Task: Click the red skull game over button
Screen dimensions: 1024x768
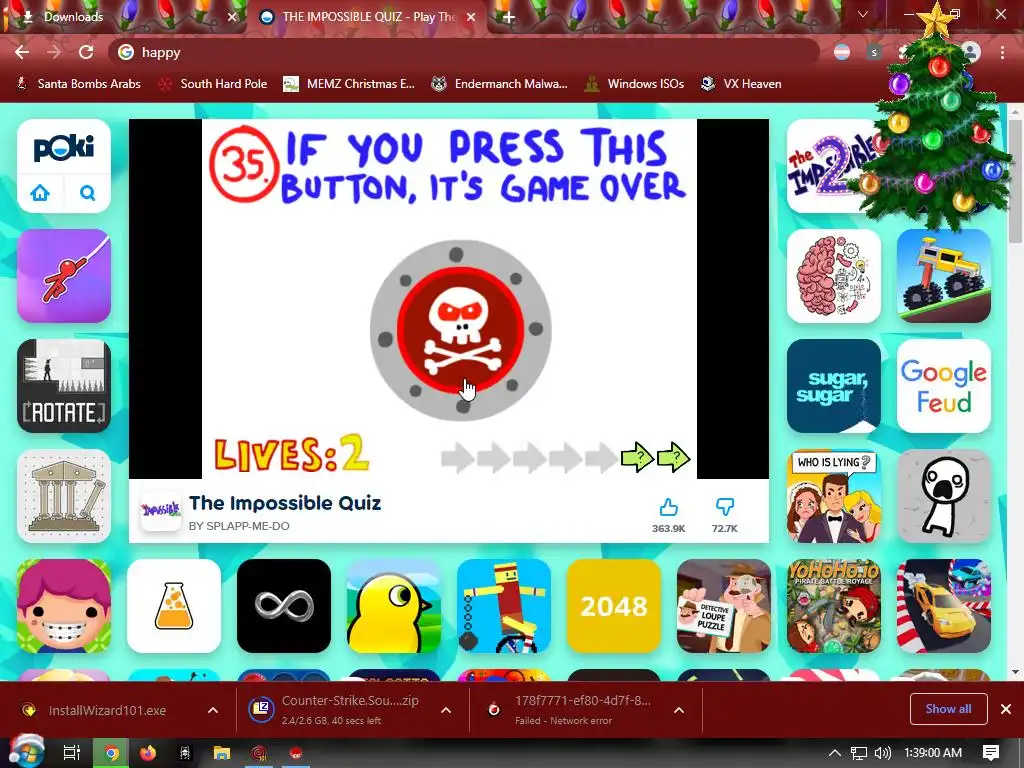Action: click(x=460, y=330)
